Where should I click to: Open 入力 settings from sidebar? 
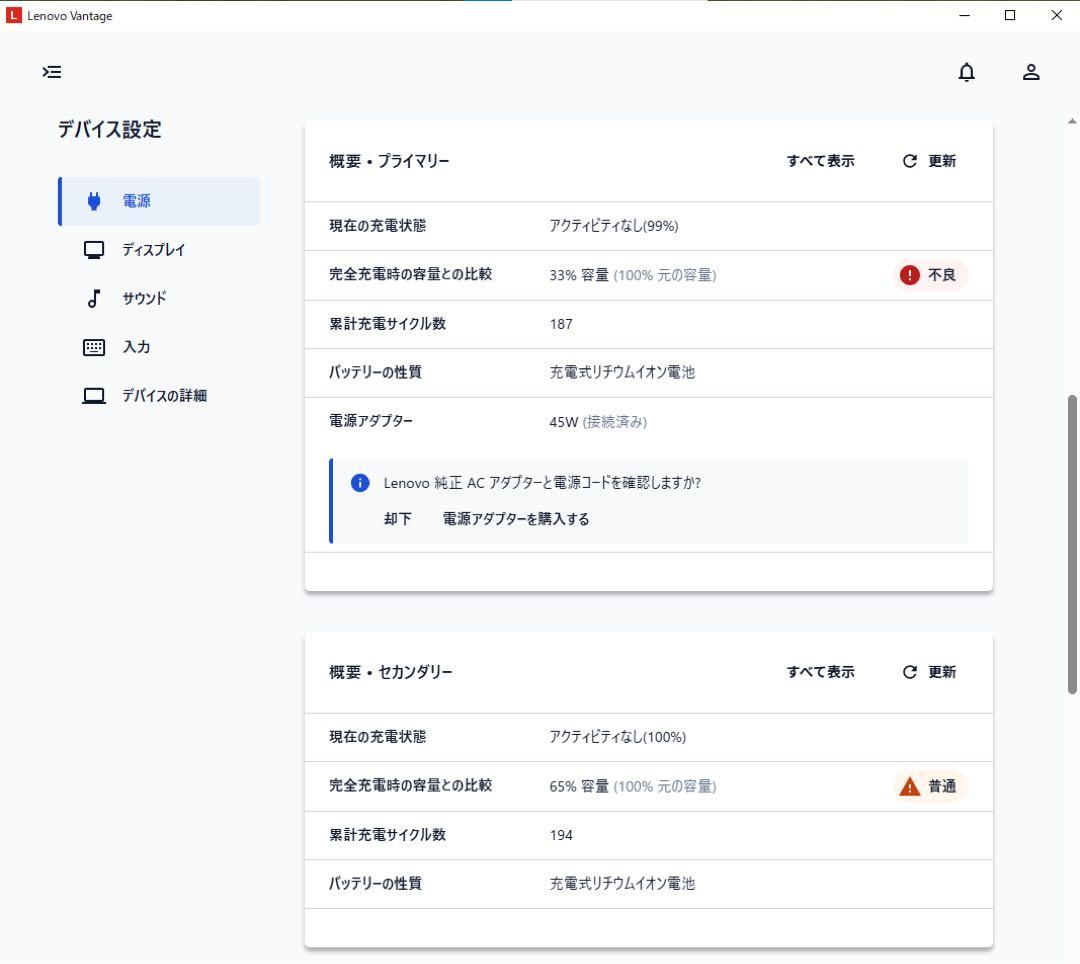point(136,347)
